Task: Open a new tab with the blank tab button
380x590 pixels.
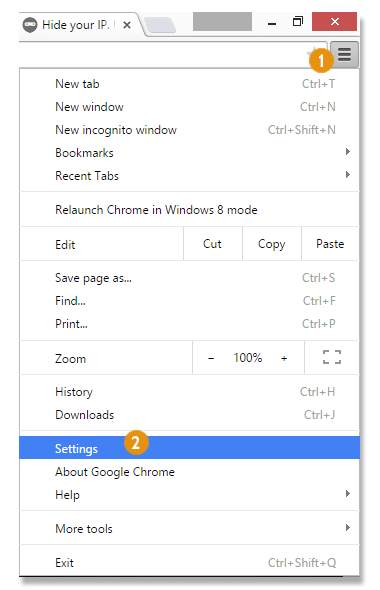Action: 160,26
